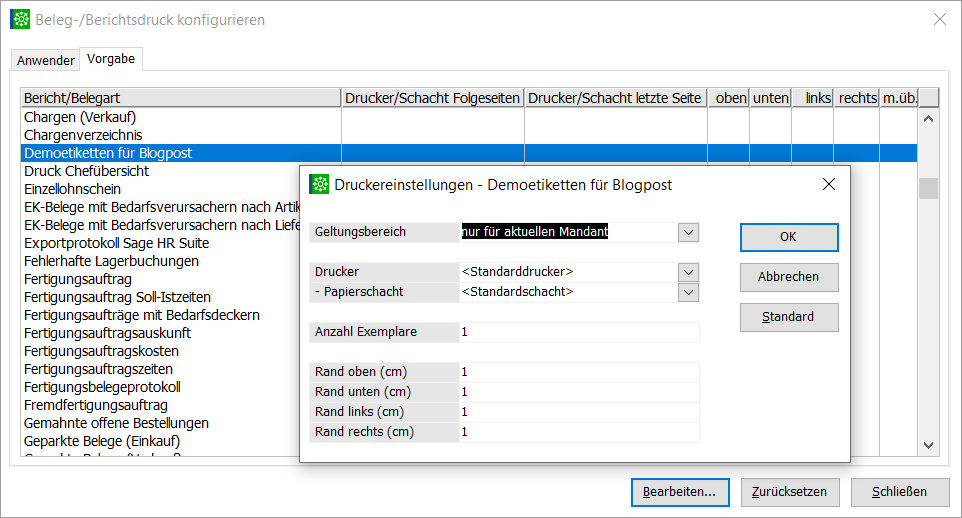Expand the Drucker dropdown arrow

point(688,272)
